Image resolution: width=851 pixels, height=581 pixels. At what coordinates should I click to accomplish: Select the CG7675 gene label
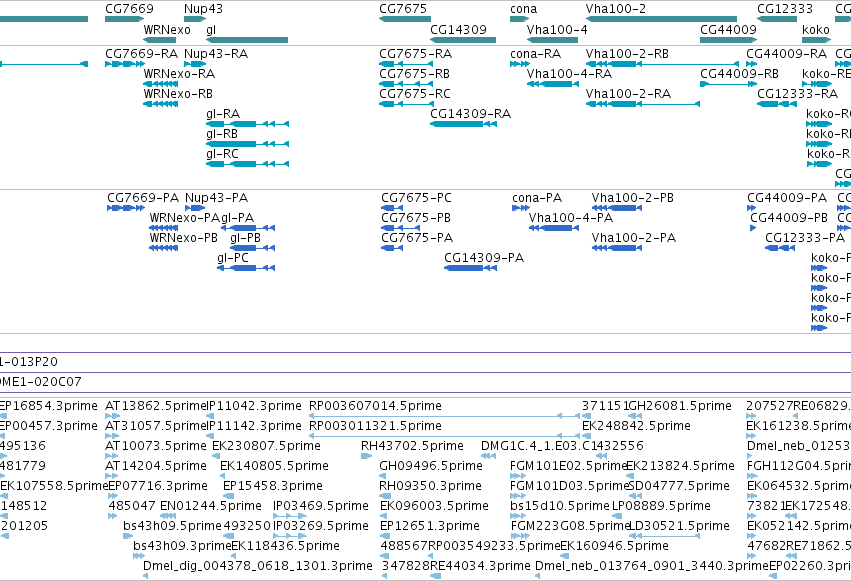(x=403, y=9)
